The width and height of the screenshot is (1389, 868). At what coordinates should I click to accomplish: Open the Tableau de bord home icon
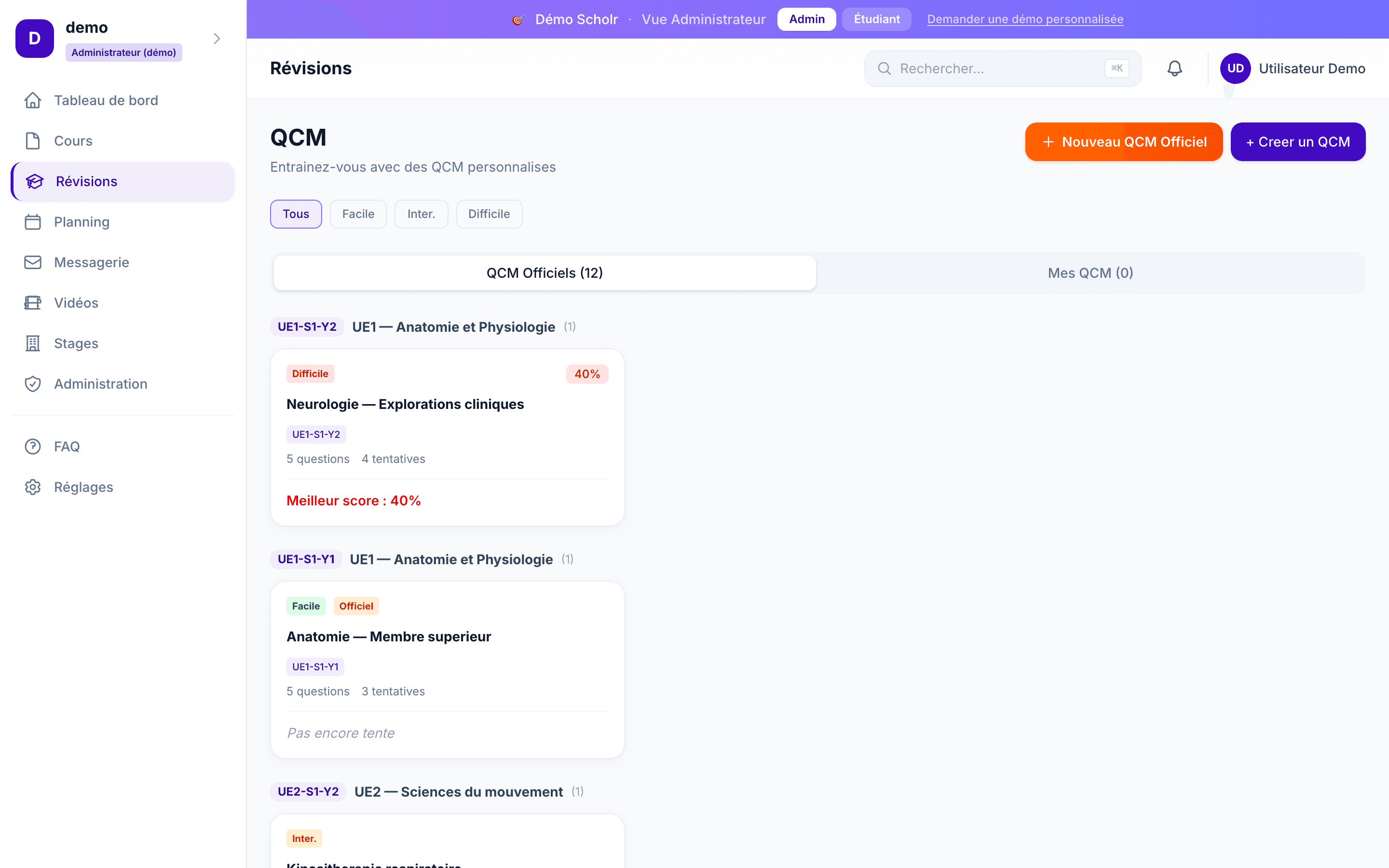point(33,100)
